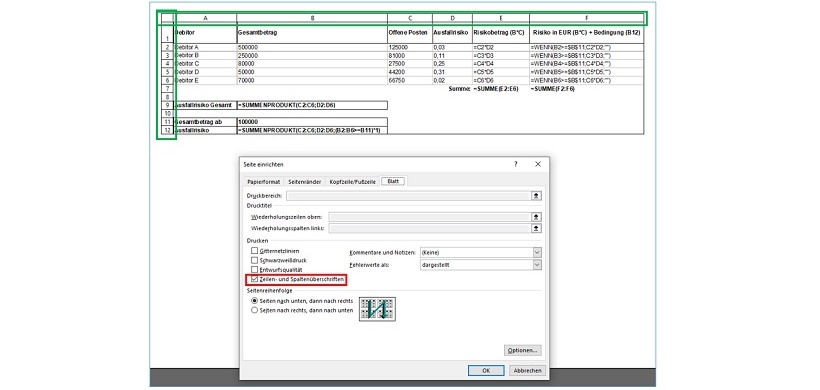
Task: Click the Wiederholungsspalten links input field
Action: [x=430, y=228]
